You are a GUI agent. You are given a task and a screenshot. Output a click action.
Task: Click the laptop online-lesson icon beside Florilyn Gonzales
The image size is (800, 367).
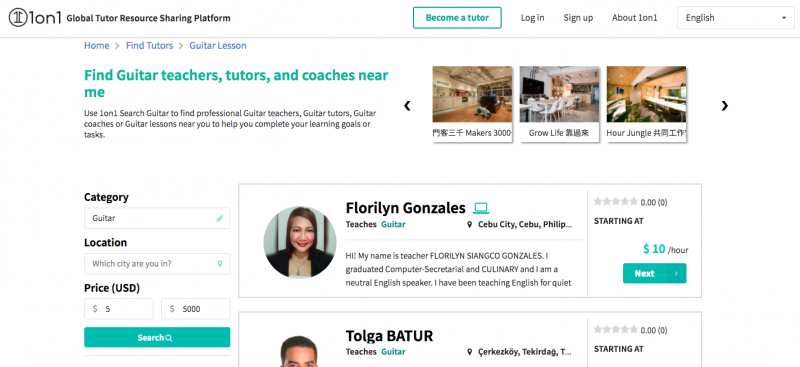[x=481, y=208]
